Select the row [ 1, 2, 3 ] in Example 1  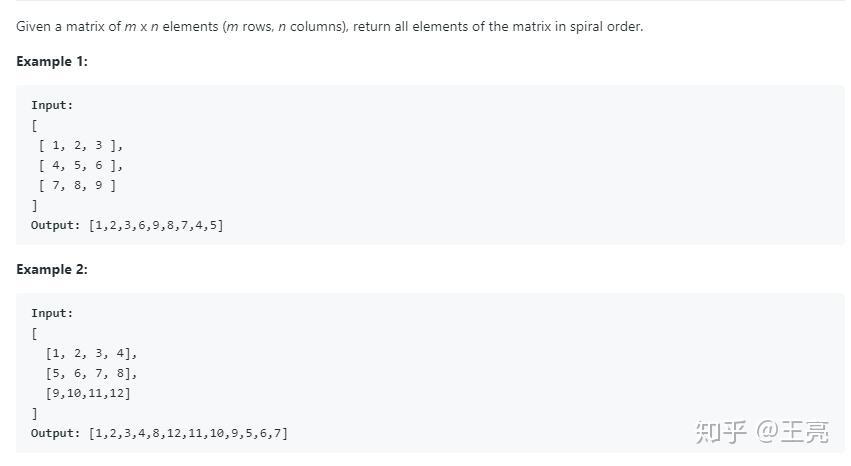pyautogui.click(x=80, y=145)
